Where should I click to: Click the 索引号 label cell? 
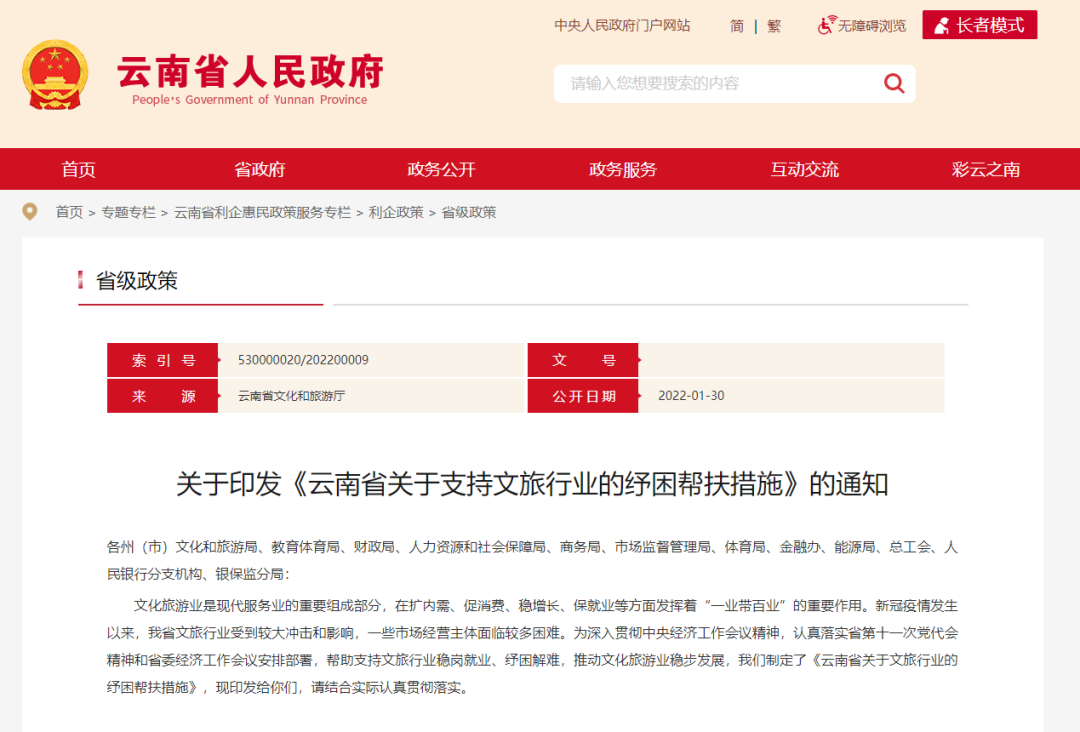[x=163, y=359]
